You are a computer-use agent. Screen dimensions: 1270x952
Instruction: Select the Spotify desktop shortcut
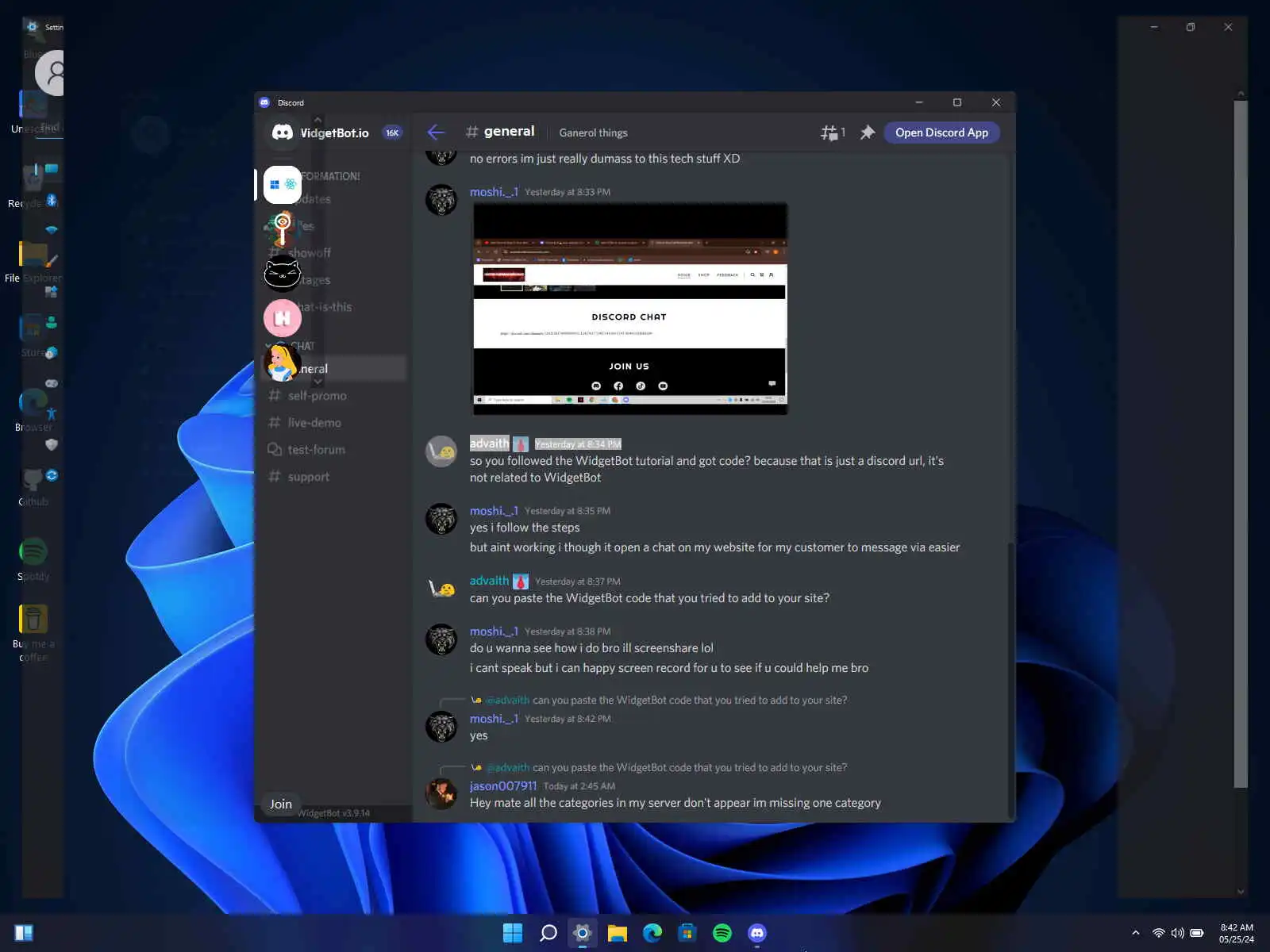click(x=33, y=559)
